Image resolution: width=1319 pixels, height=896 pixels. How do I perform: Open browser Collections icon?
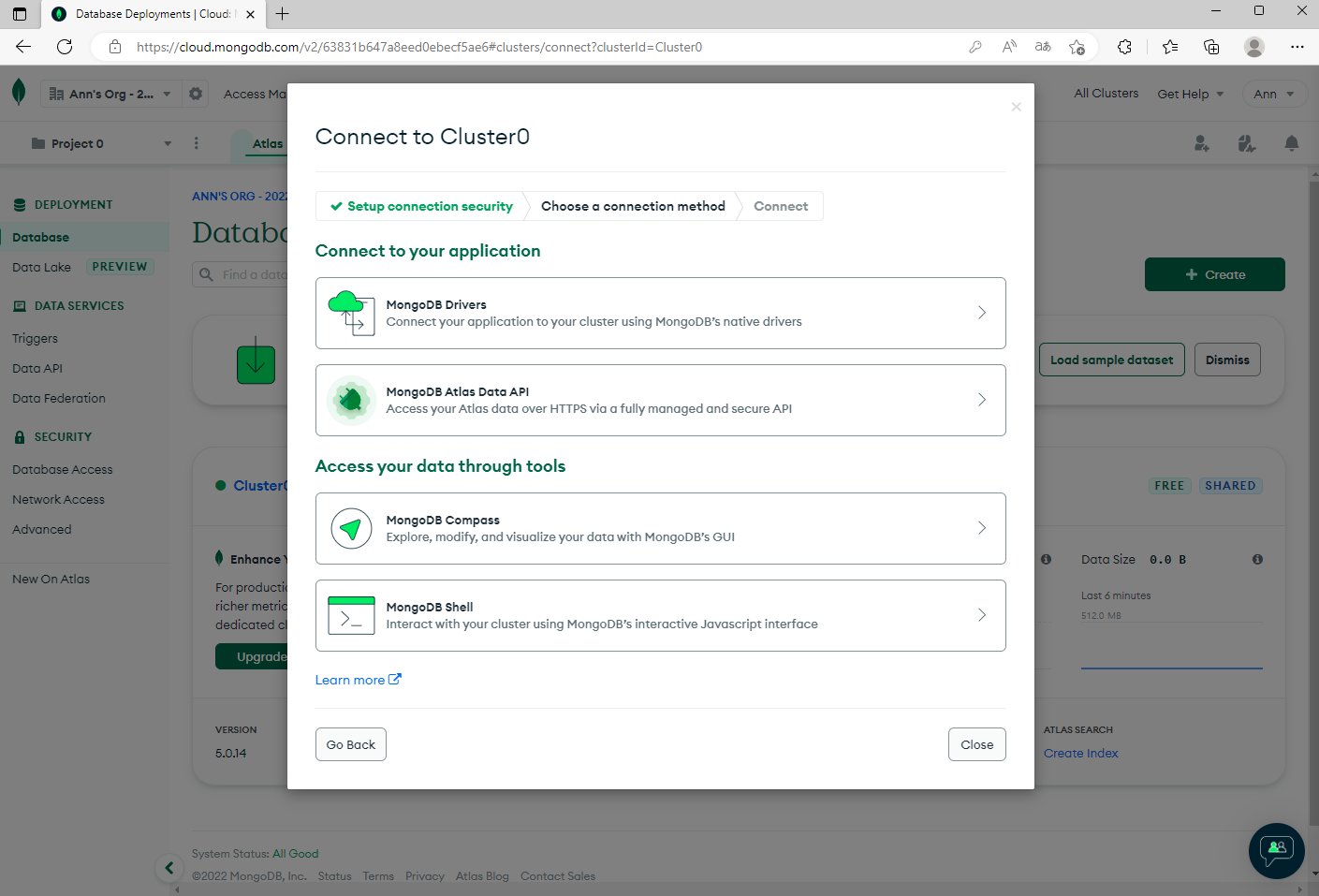pyautogui.click(x=1211, y=47)
